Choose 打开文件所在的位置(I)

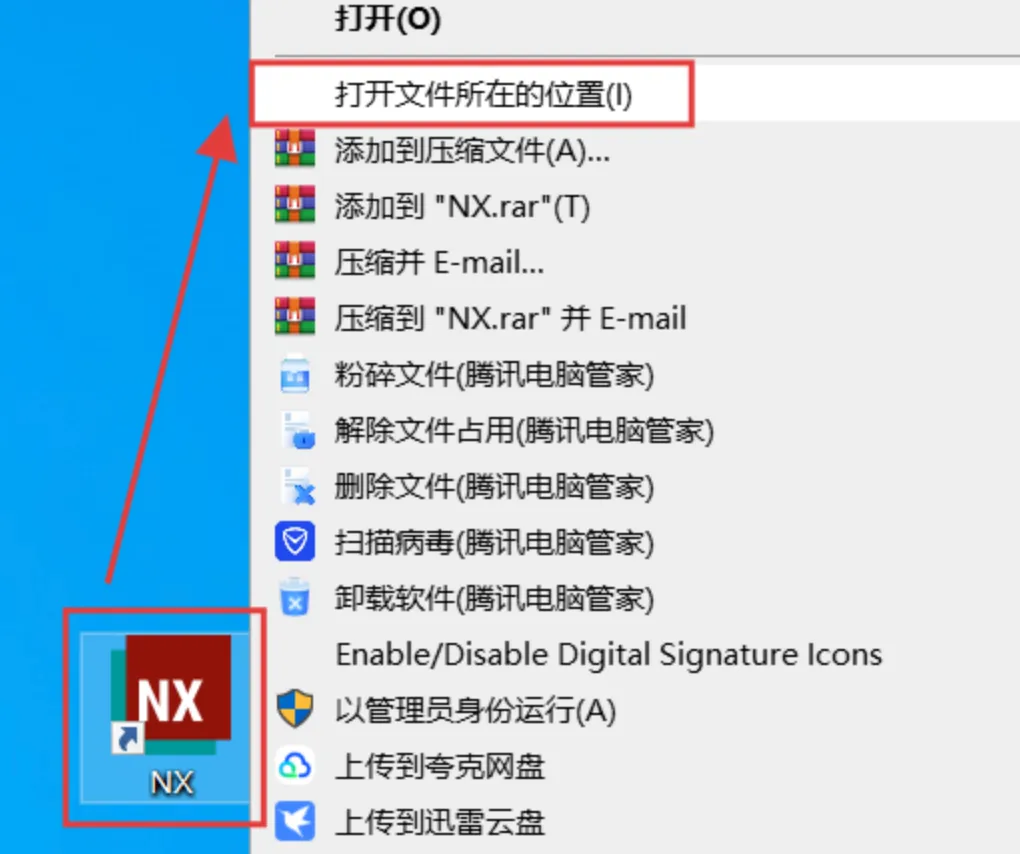pos(483,95)
